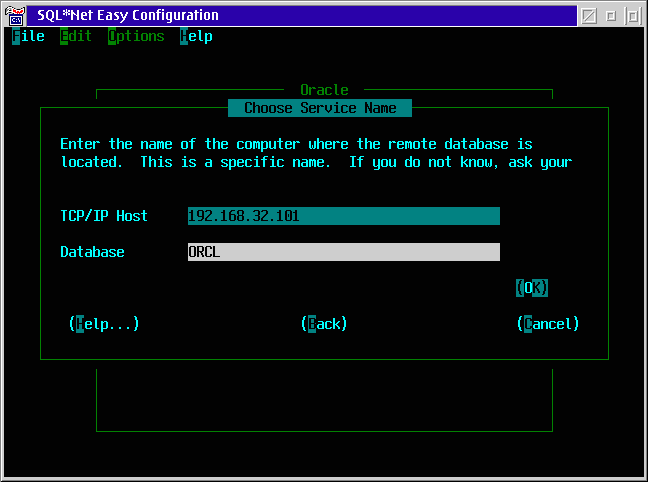Screen dimensions: 648x482
Task: Click the 'Database' label
Action: [x=92, y=252]
